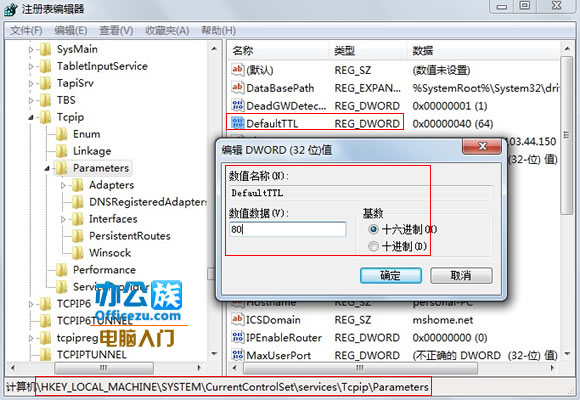Screen dimensions: 580x400
Task: Click the ICSDomain string value icon
Action: [237, 319]
